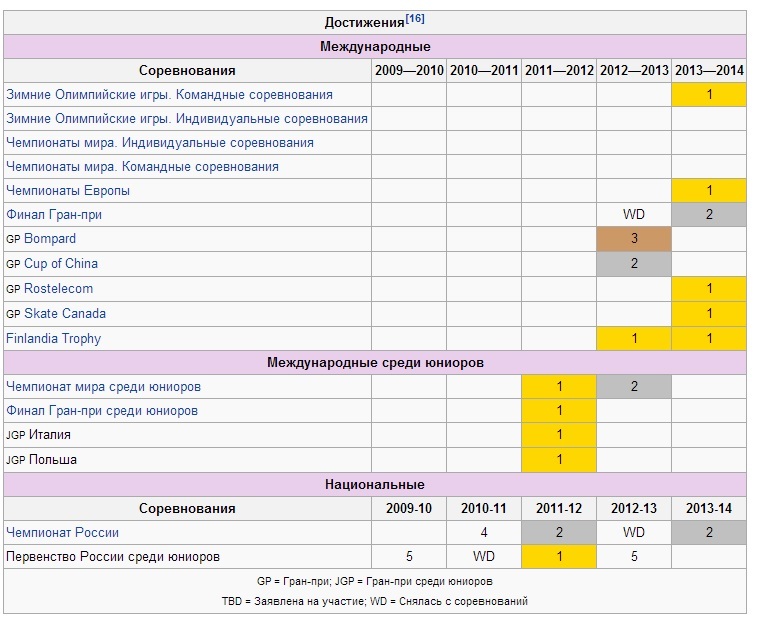Image resolution: width=759 pixels, height=625 pixels.
Task: Open Финал Гран-при среди юниоров link
Action: pyautogui.click(x=102, y=411)
